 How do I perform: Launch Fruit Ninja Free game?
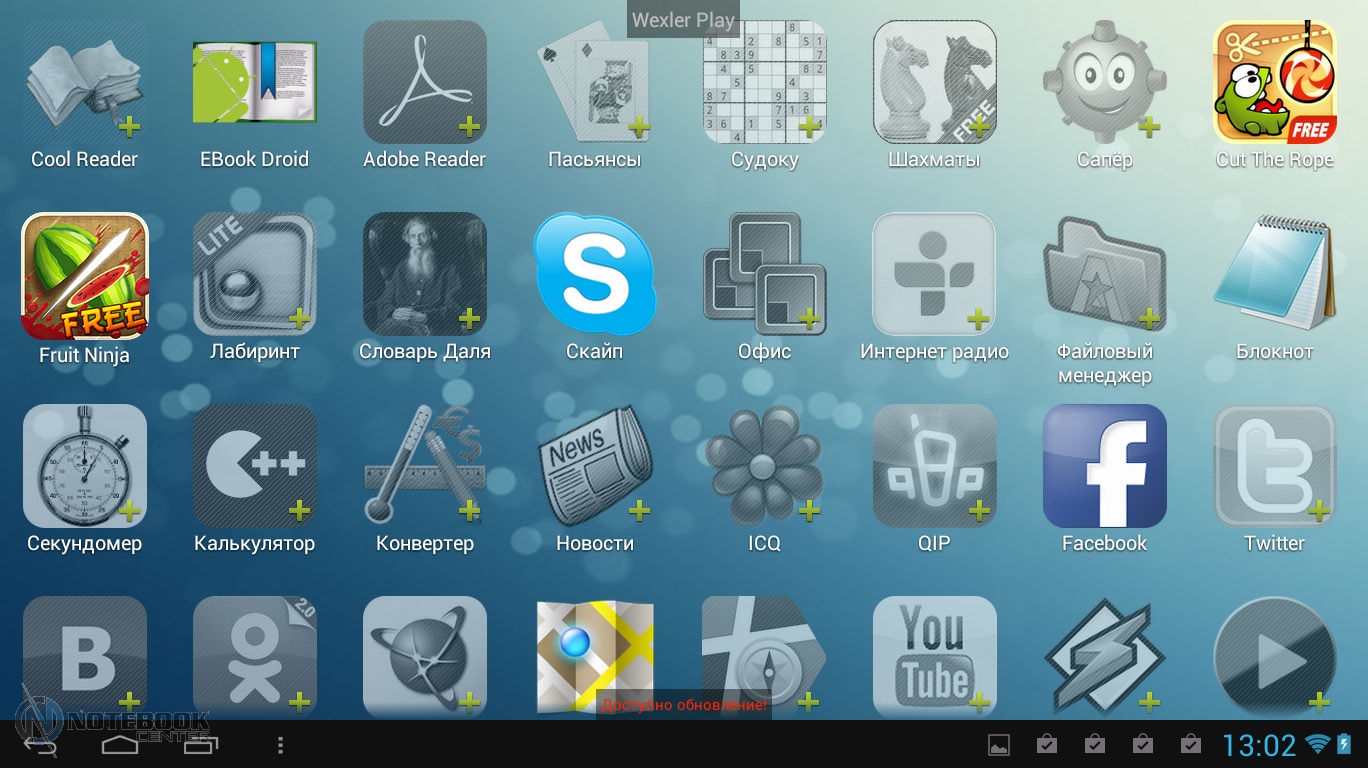point(85,277)
